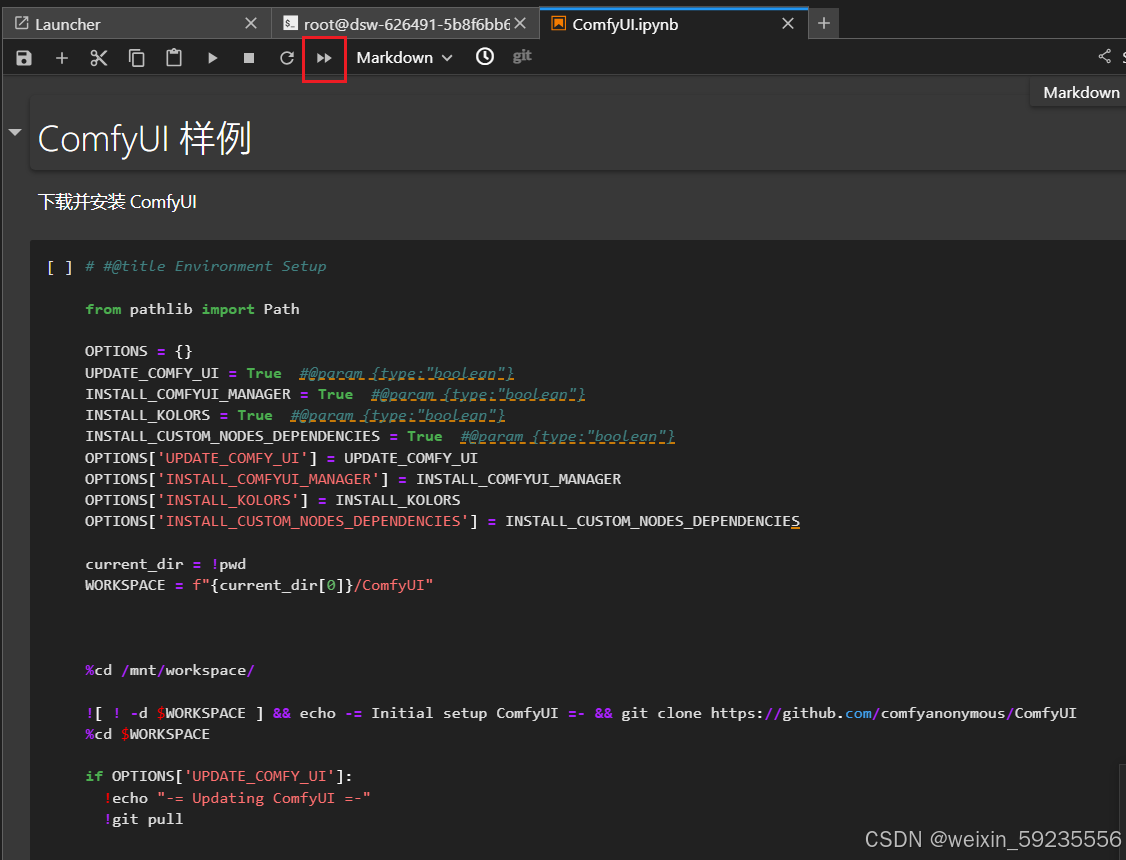
Task: Click the UPDATE_COMFY_UI = True line
Action: point(299,373)
